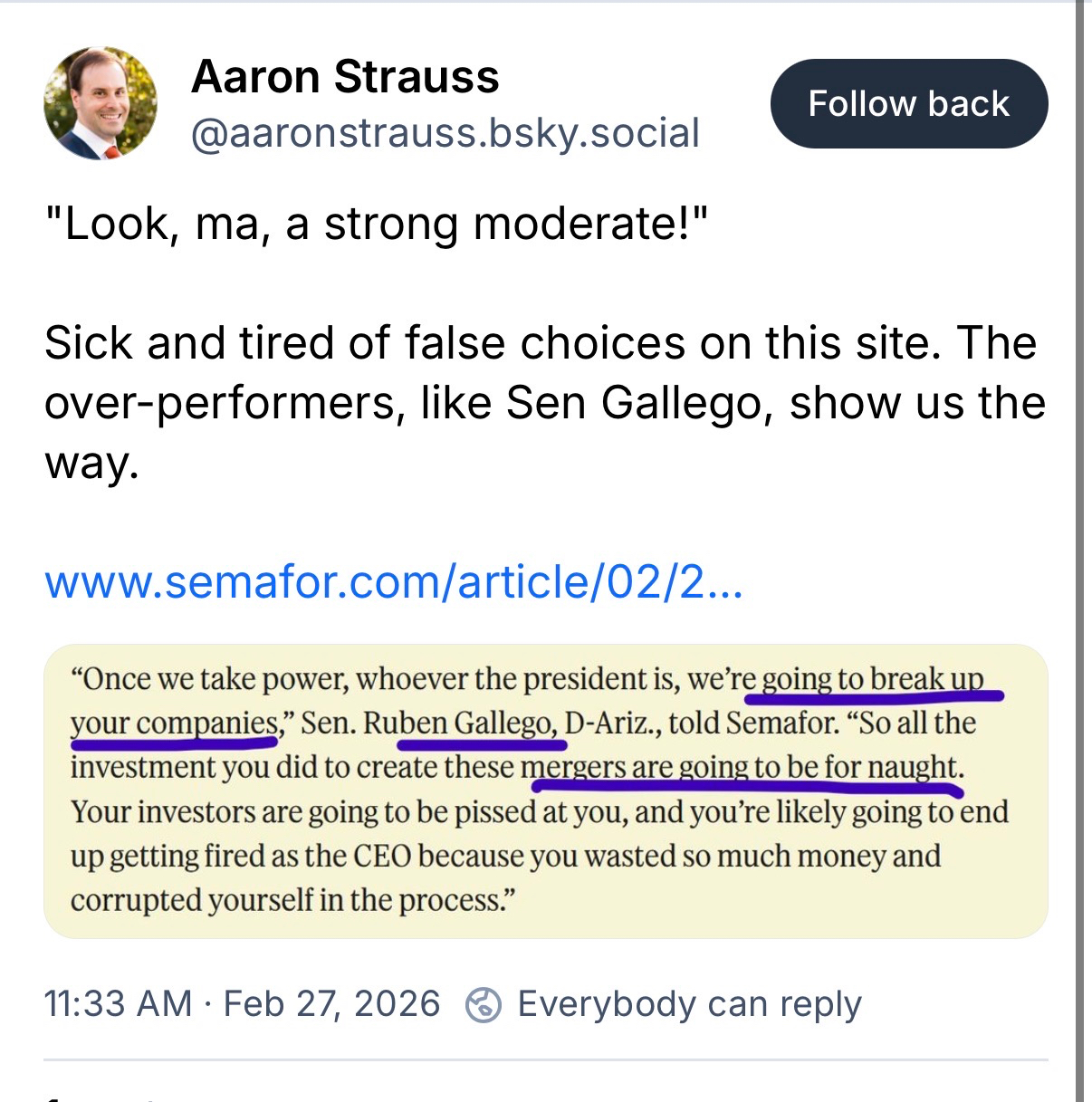
Task: Click the Aaron Strauss display name
Action: tap(345, 77)
